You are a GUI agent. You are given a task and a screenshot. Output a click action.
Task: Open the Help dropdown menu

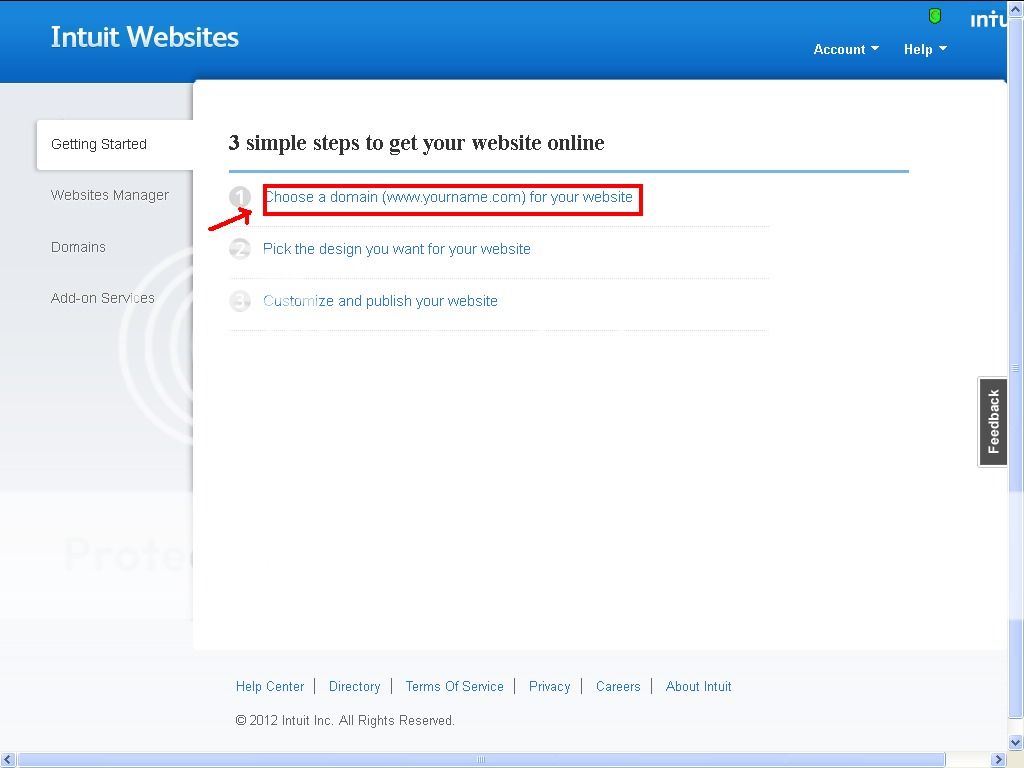point(925,49)
